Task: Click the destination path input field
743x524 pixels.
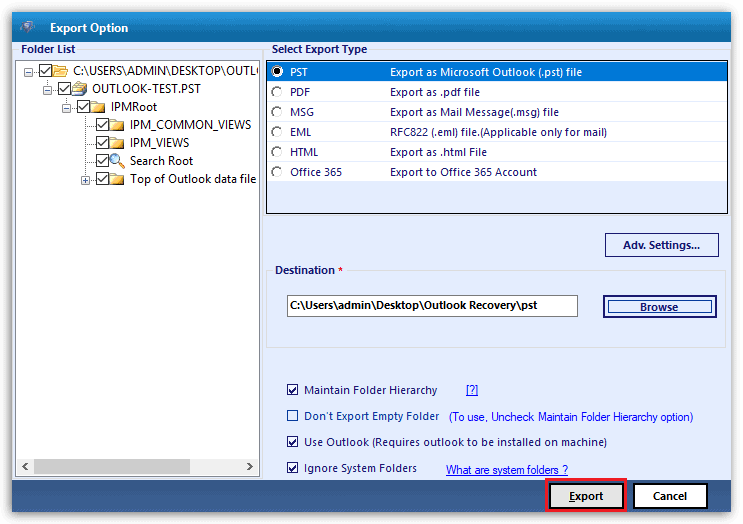Action: pyautogui.click(x=432, y=306)
